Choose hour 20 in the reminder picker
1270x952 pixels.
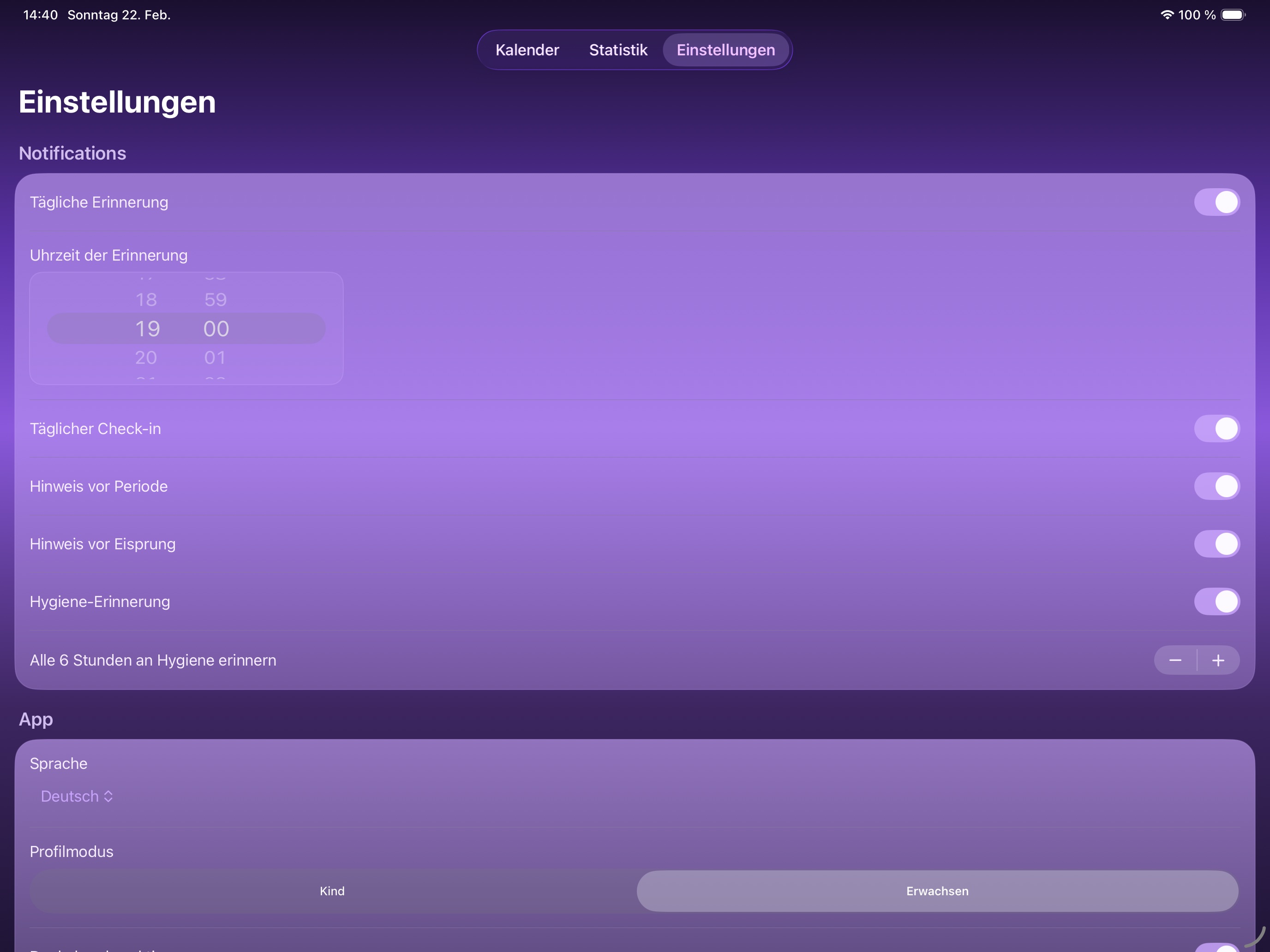point(146,357)
